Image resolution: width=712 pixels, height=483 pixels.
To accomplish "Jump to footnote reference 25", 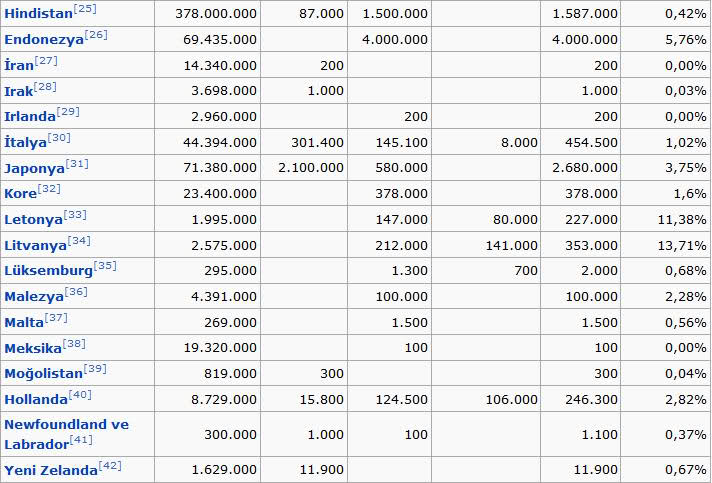I will pyautogui.click(x=84, y=9).
